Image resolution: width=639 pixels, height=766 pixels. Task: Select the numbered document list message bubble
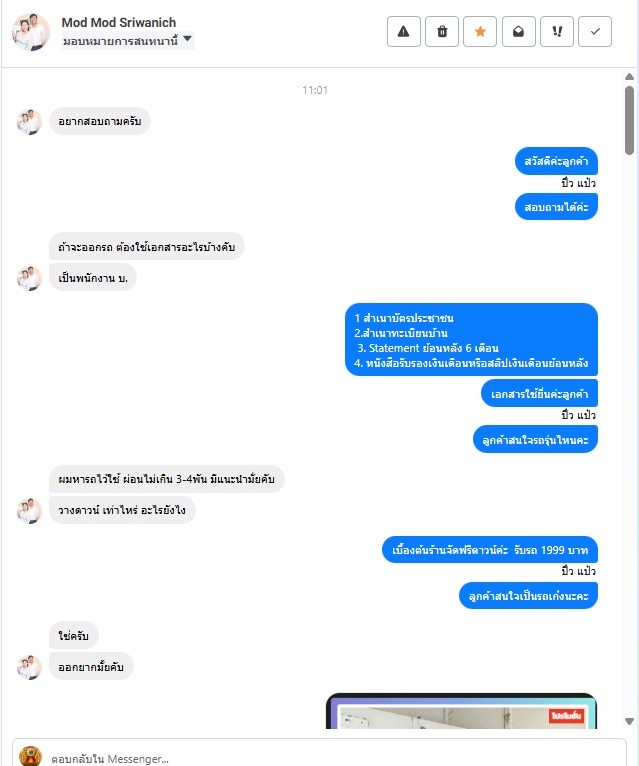point(471,340)
